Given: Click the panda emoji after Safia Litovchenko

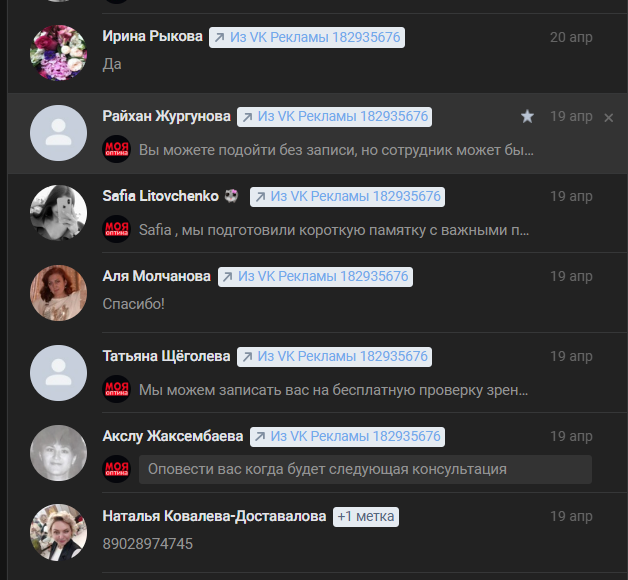Looking at the screenshot, I should pyautogui.click(x=231, y=196).
